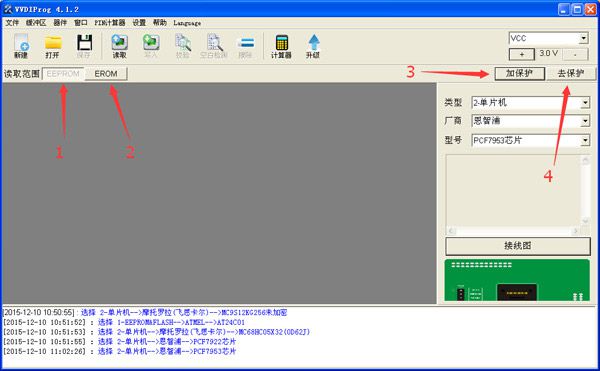Click the 接线图 wiring diagram button

pos(518,246)
